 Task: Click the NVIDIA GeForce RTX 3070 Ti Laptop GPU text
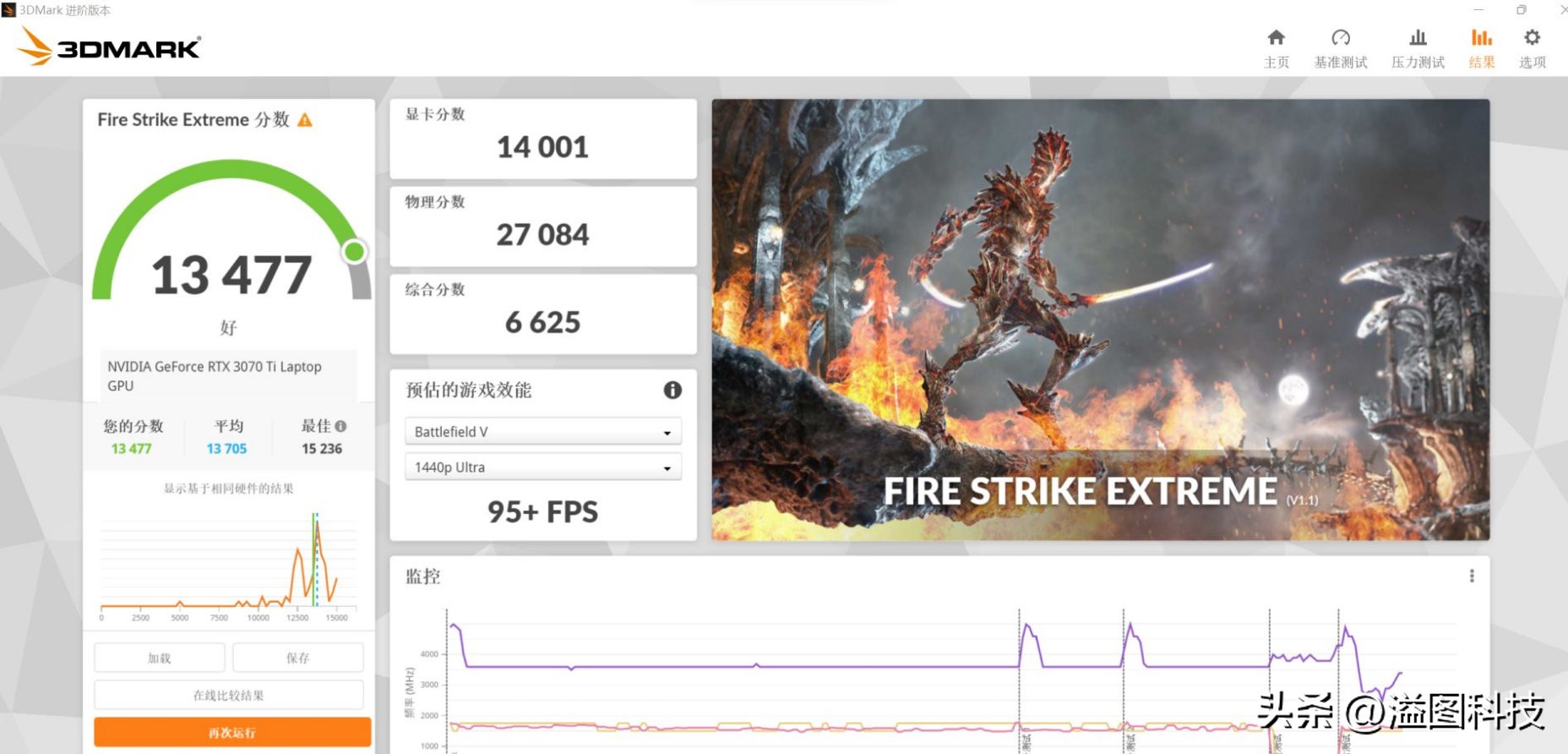click(215, 375)
